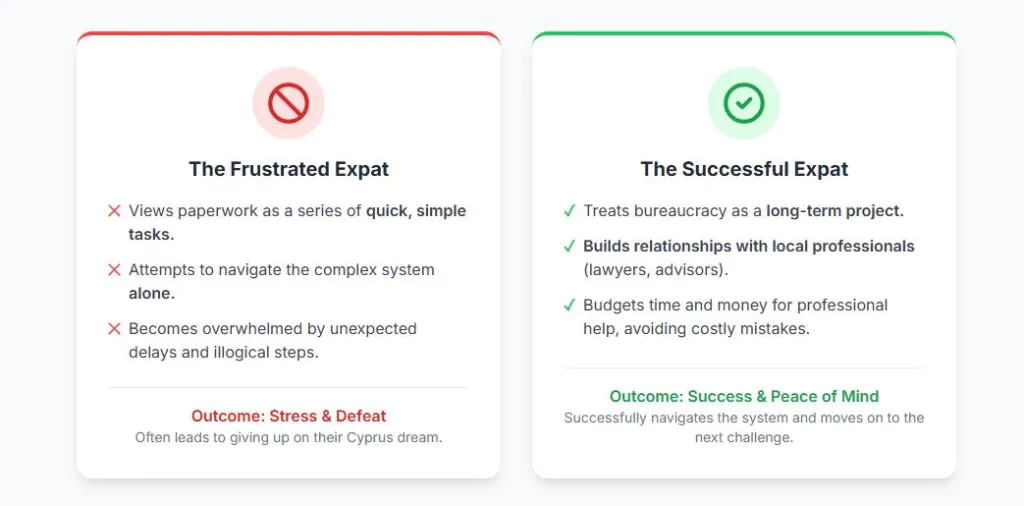
Task: Select 'The Successful Expat' heading
Action: point(743,169)
